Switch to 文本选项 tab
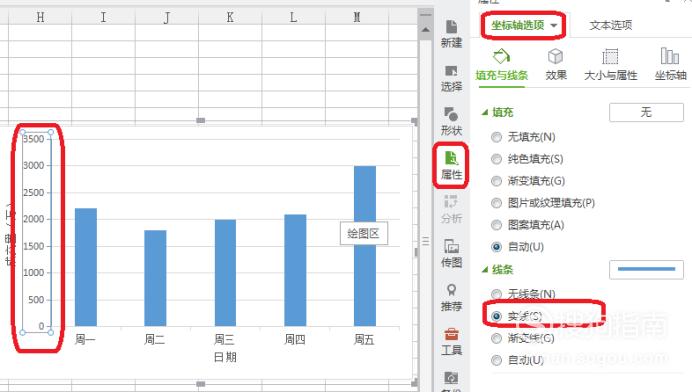The width and height of the screenshot is (692, 392). pos(611,25)
